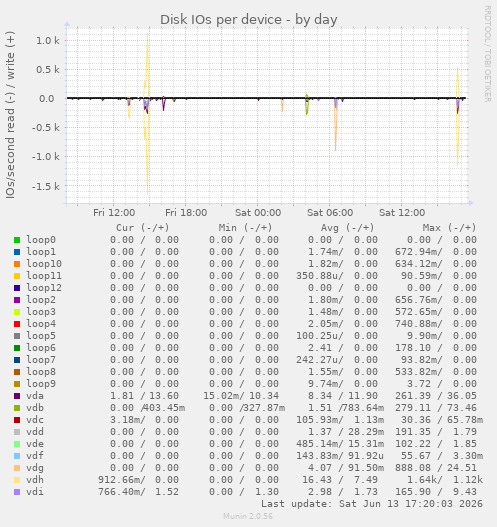The width and height of the screenshot is (497, 527).
Task: Click the 'Avg (-/+)' column header
Action: pyautogui.click(x=347, y=228)
